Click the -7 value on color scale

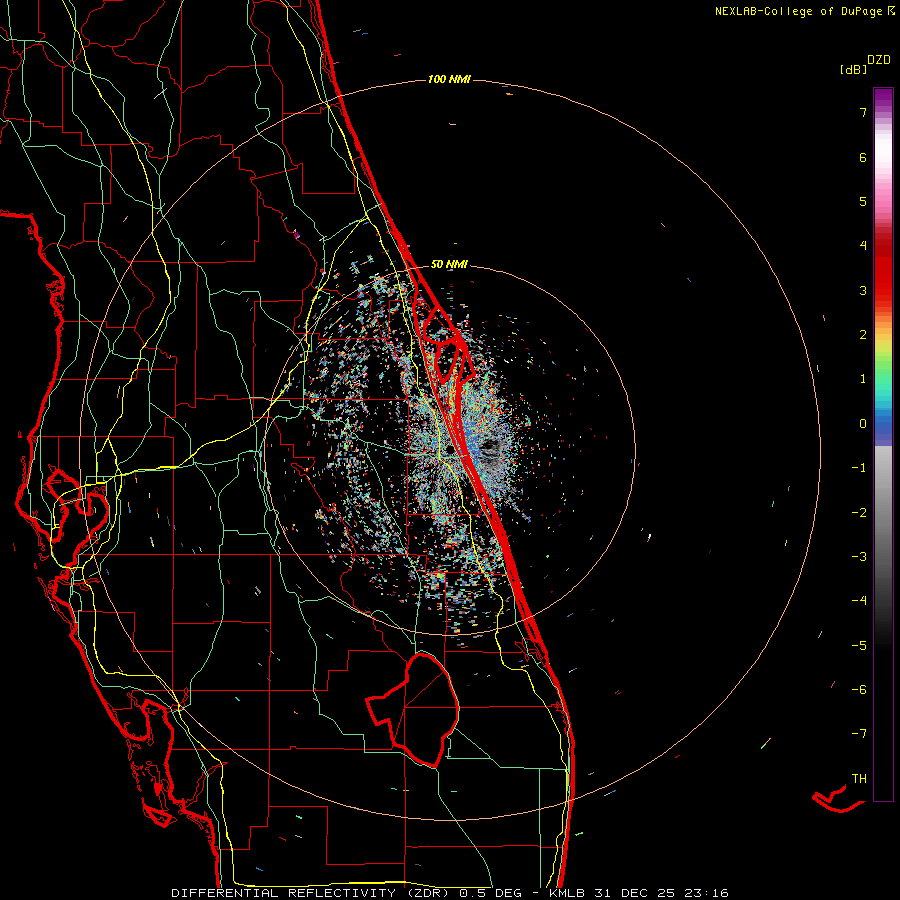[x=859, y=734]
